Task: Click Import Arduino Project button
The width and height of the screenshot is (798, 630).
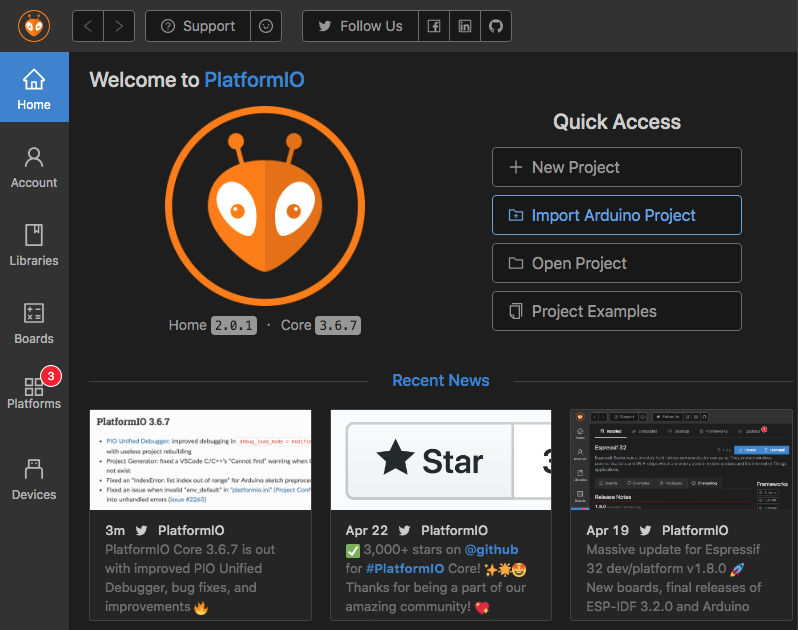Action: 617,215
